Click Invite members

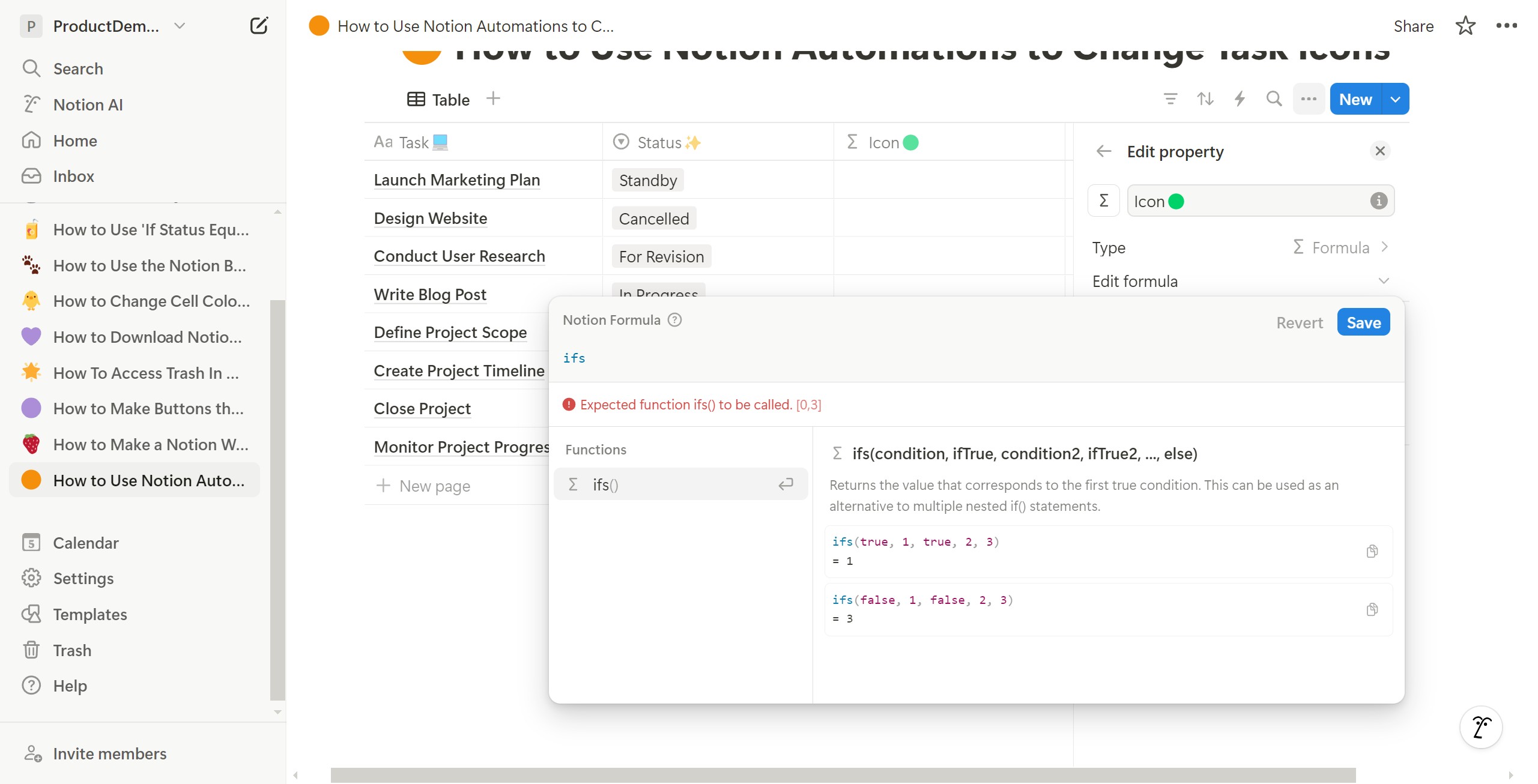(110, 753)
